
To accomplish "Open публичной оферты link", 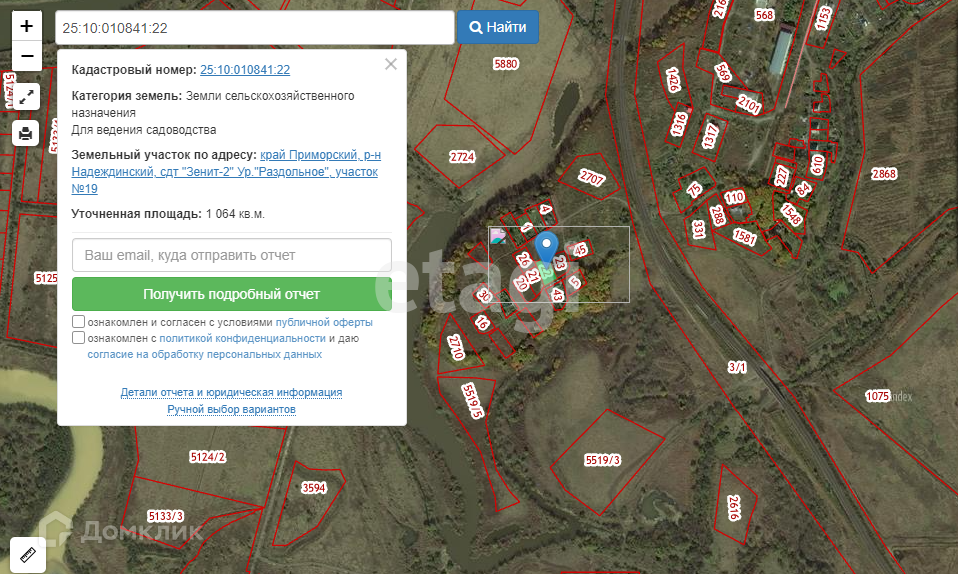I will coord(324,322).
